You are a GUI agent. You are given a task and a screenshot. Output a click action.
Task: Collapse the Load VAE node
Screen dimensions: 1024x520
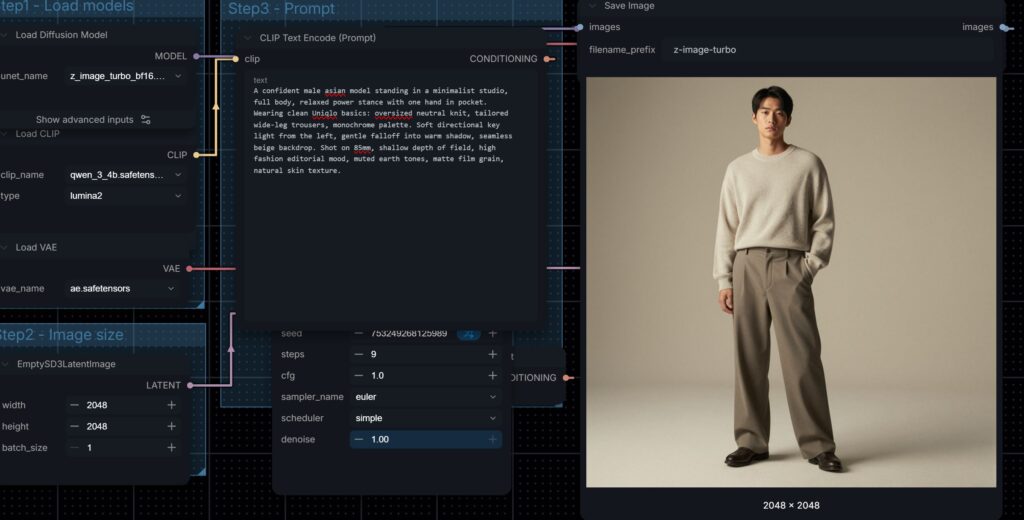pos(5,247)
